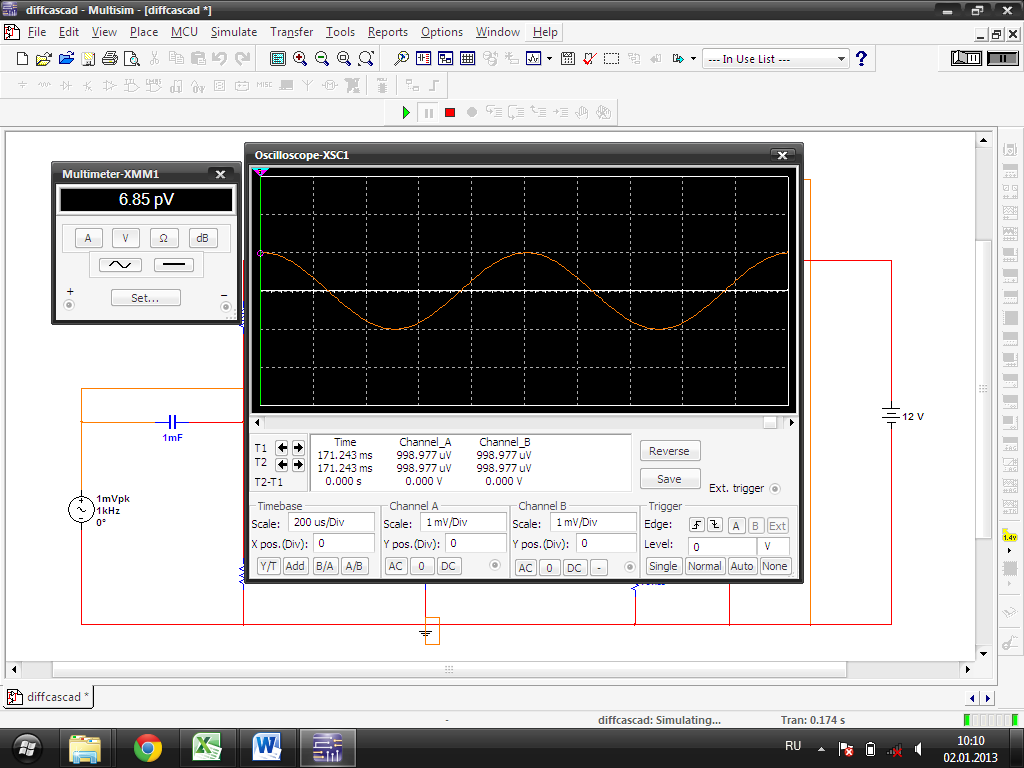Click oscilloscope Save button

click(x=669, y=479)
